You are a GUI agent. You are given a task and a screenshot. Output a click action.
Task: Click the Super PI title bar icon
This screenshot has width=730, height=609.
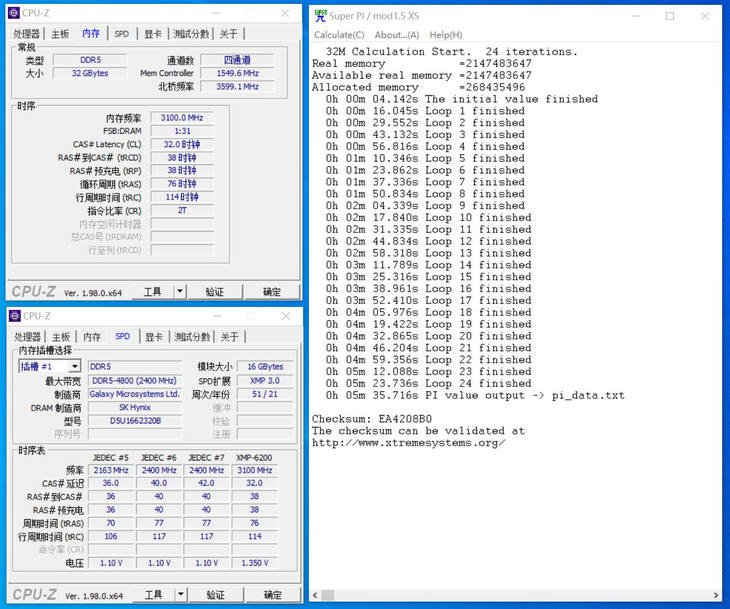[x=320, y=16]
